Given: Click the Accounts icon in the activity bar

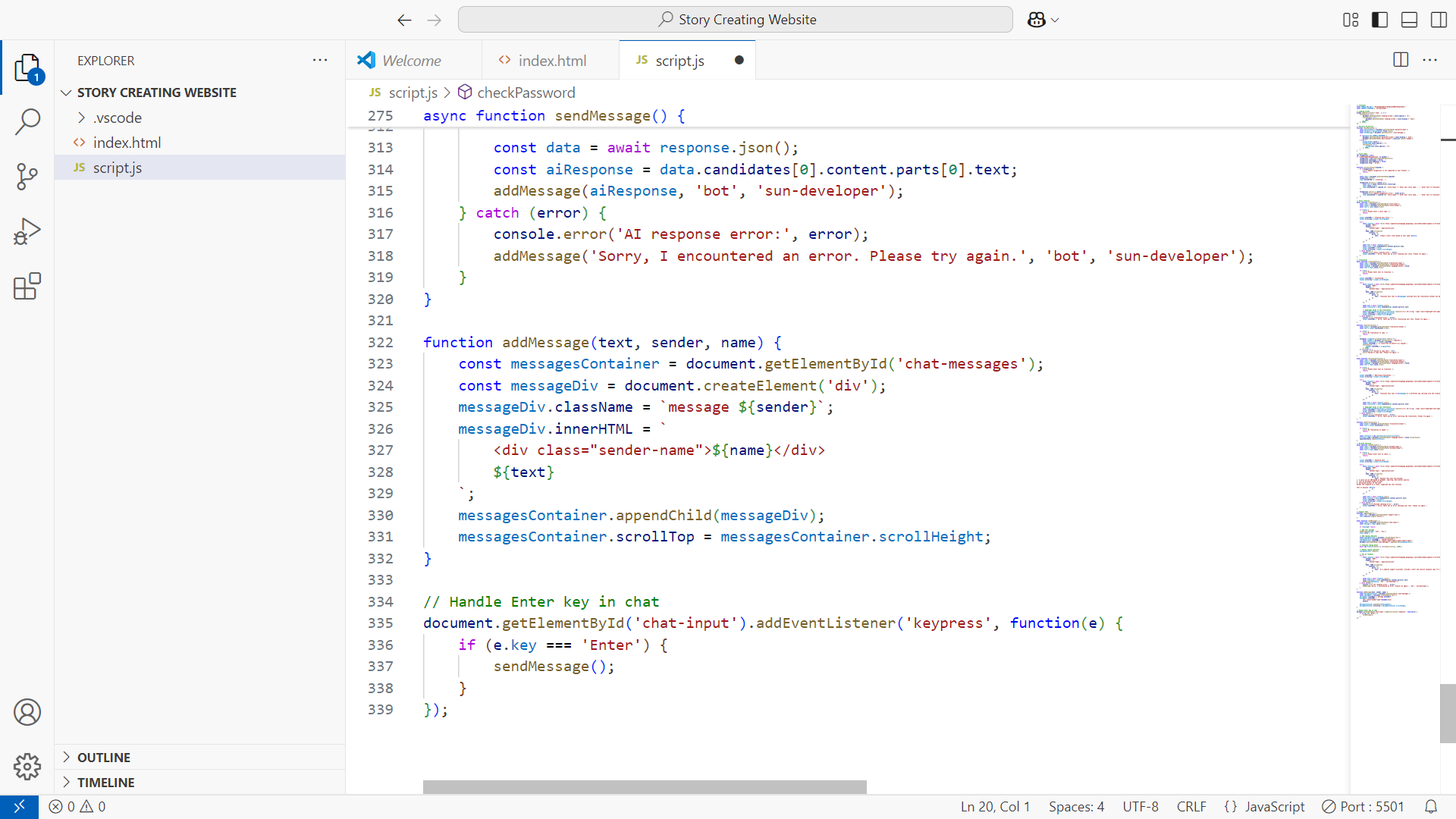Looking at the screenshot, I should (x=27, y=712).
